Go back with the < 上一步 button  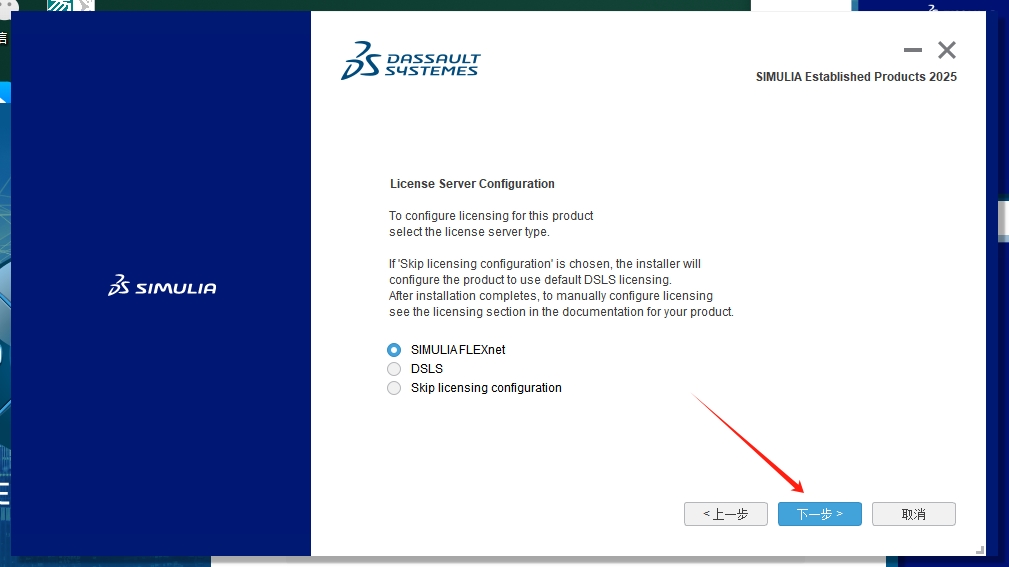click(725, 514)
